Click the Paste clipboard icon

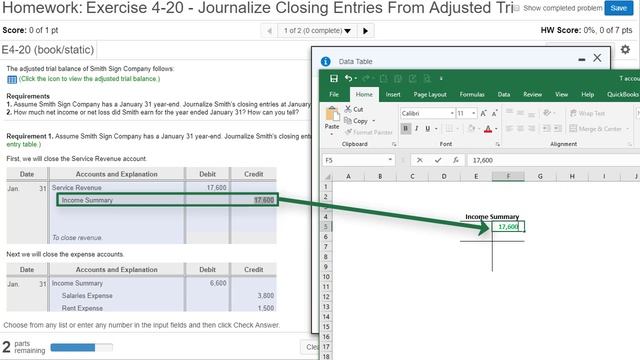[x=332, y=114]
